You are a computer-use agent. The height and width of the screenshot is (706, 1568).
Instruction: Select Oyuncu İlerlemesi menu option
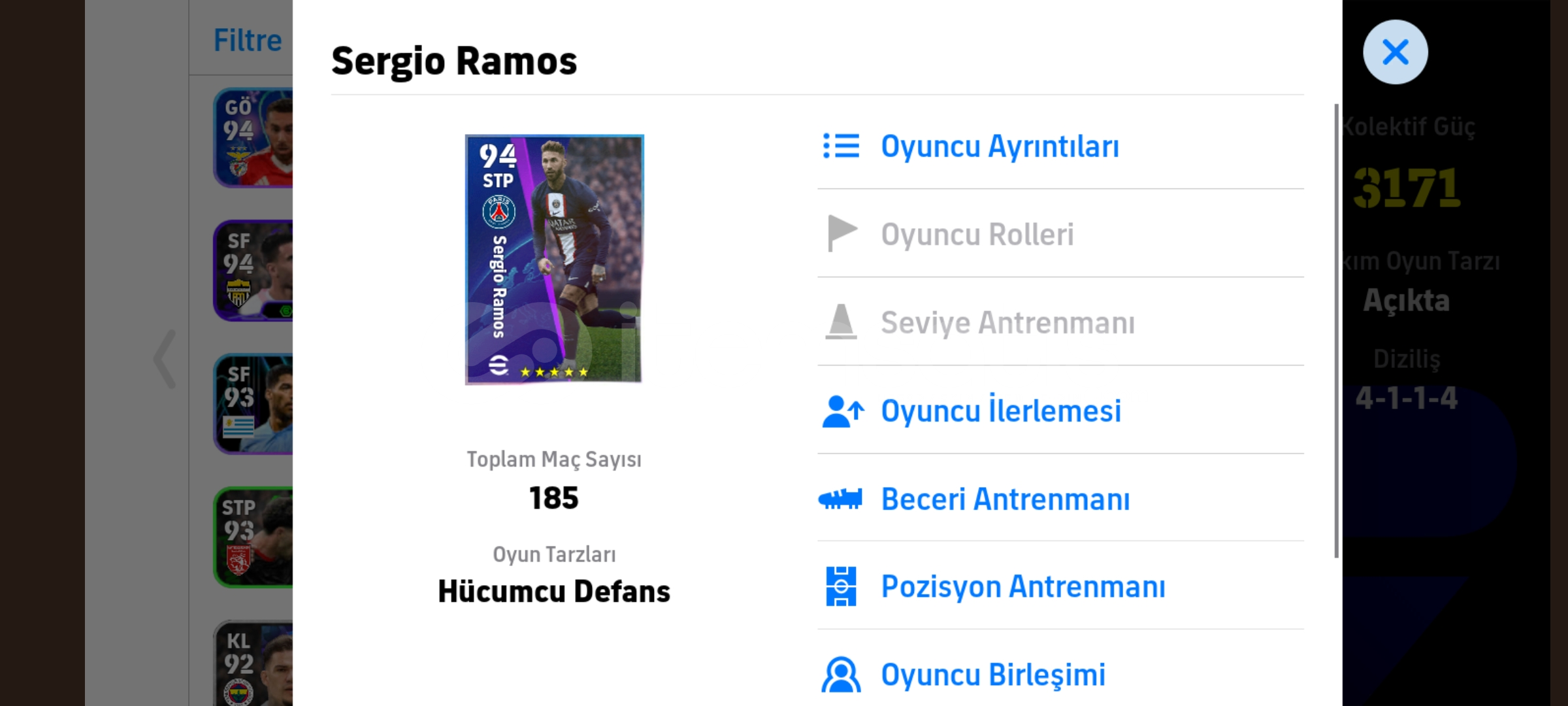point(1001,411)
